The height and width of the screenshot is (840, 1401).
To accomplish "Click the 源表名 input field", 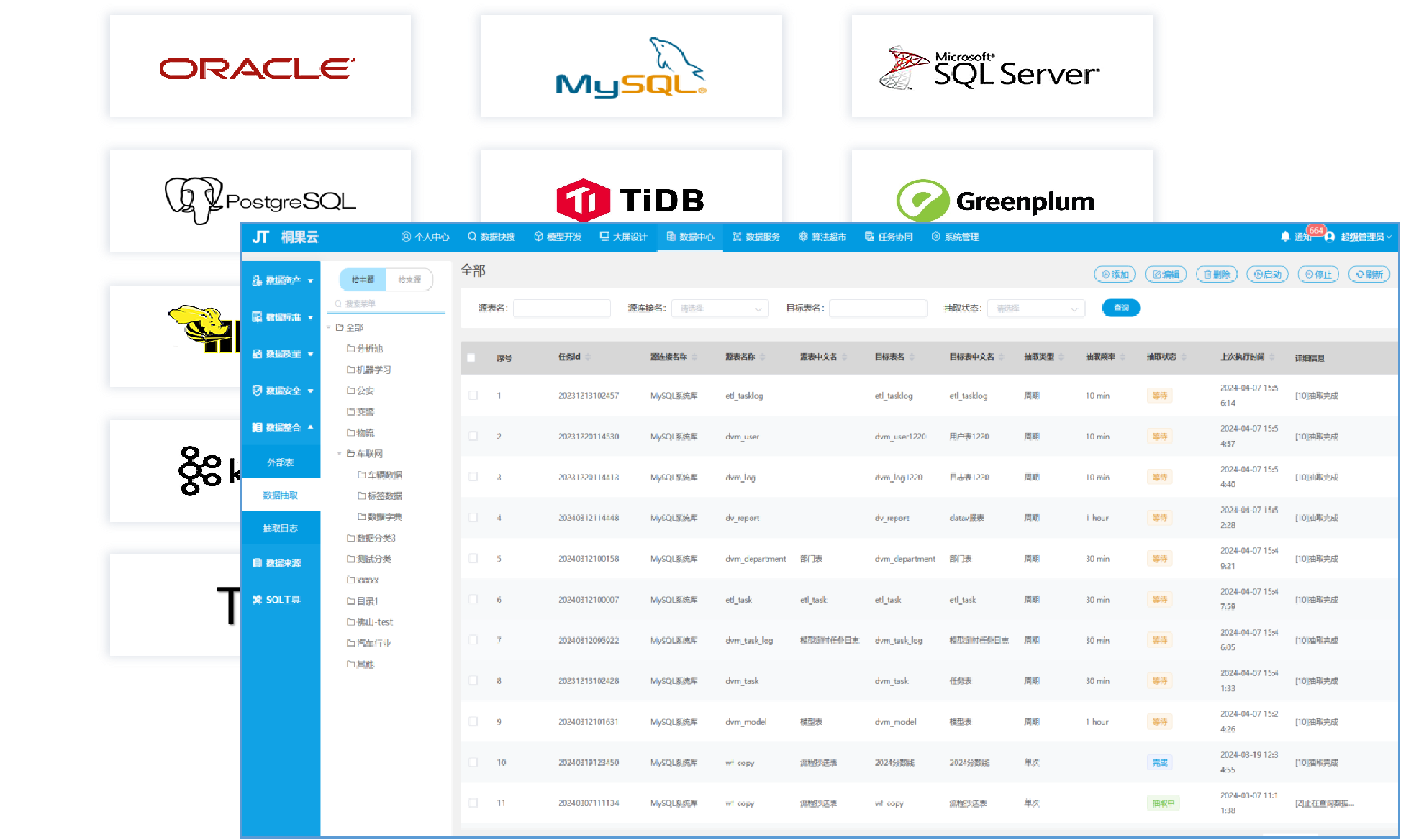I will point(562,309).
